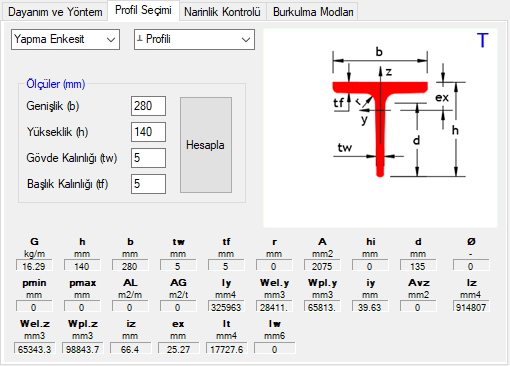Select the AL value field
This screenshot has width=510, height=366.
coord(130,307)
